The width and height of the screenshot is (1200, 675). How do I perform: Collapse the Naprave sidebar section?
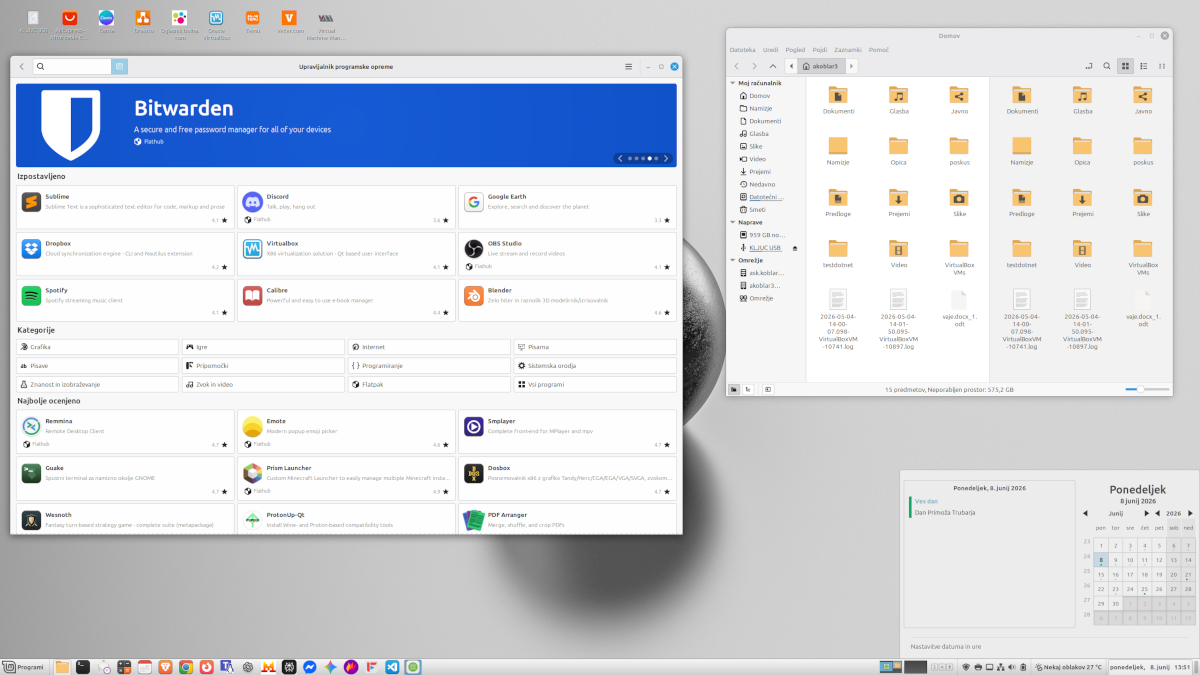click(733, 222)
